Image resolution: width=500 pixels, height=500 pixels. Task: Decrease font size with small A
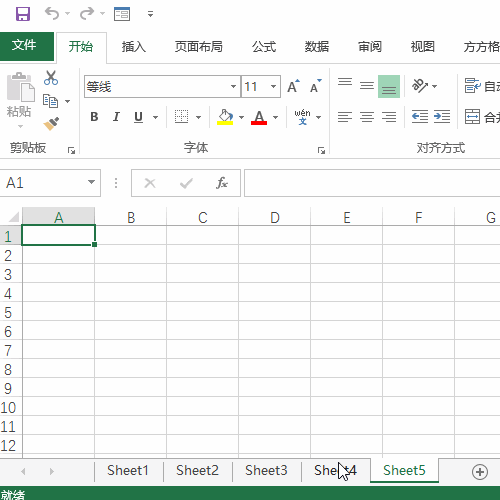click(315, 86)
